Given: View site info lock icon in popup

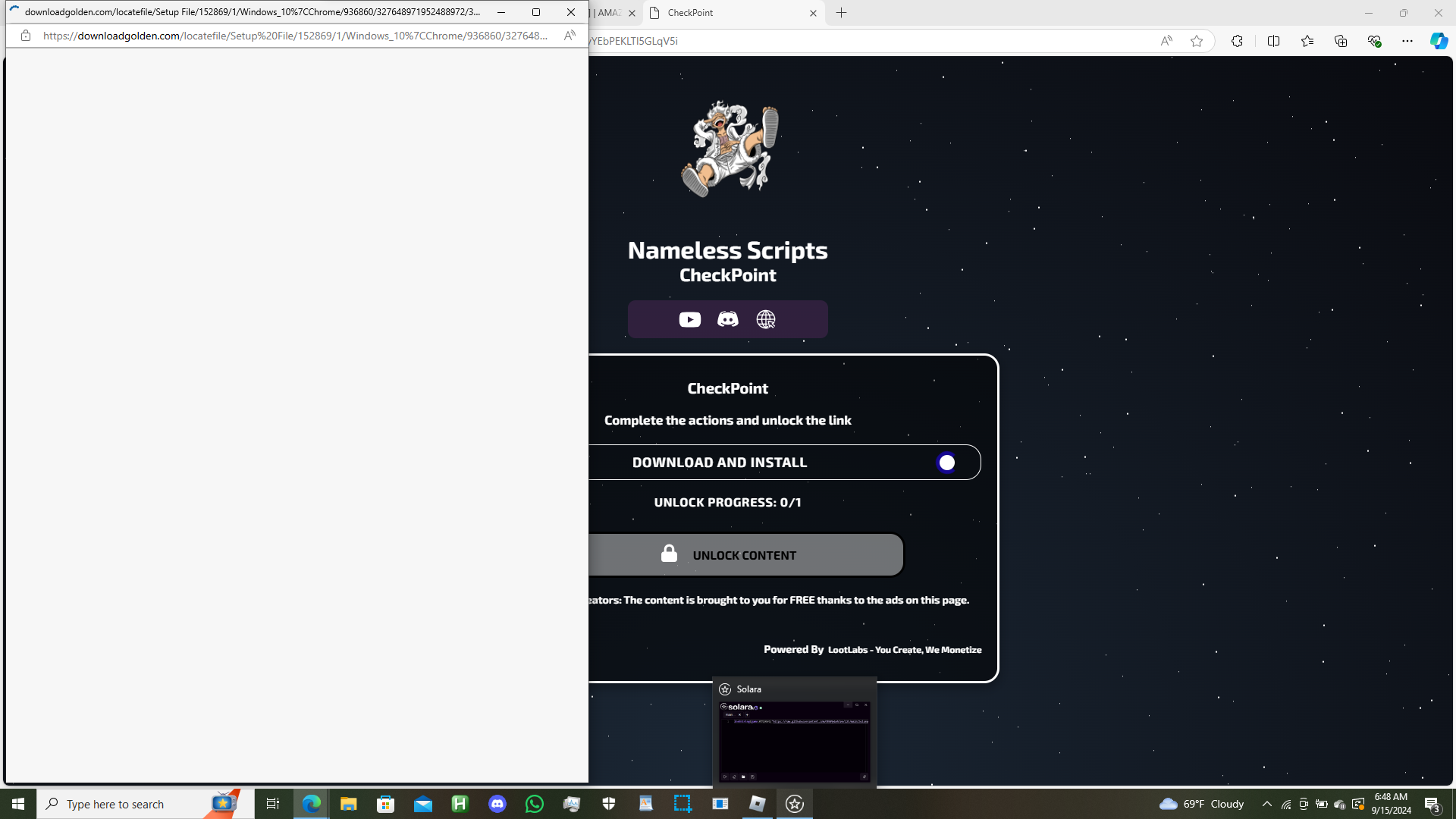Looking at the screenshot, I should pyautogui.click(x=26, y=36).
